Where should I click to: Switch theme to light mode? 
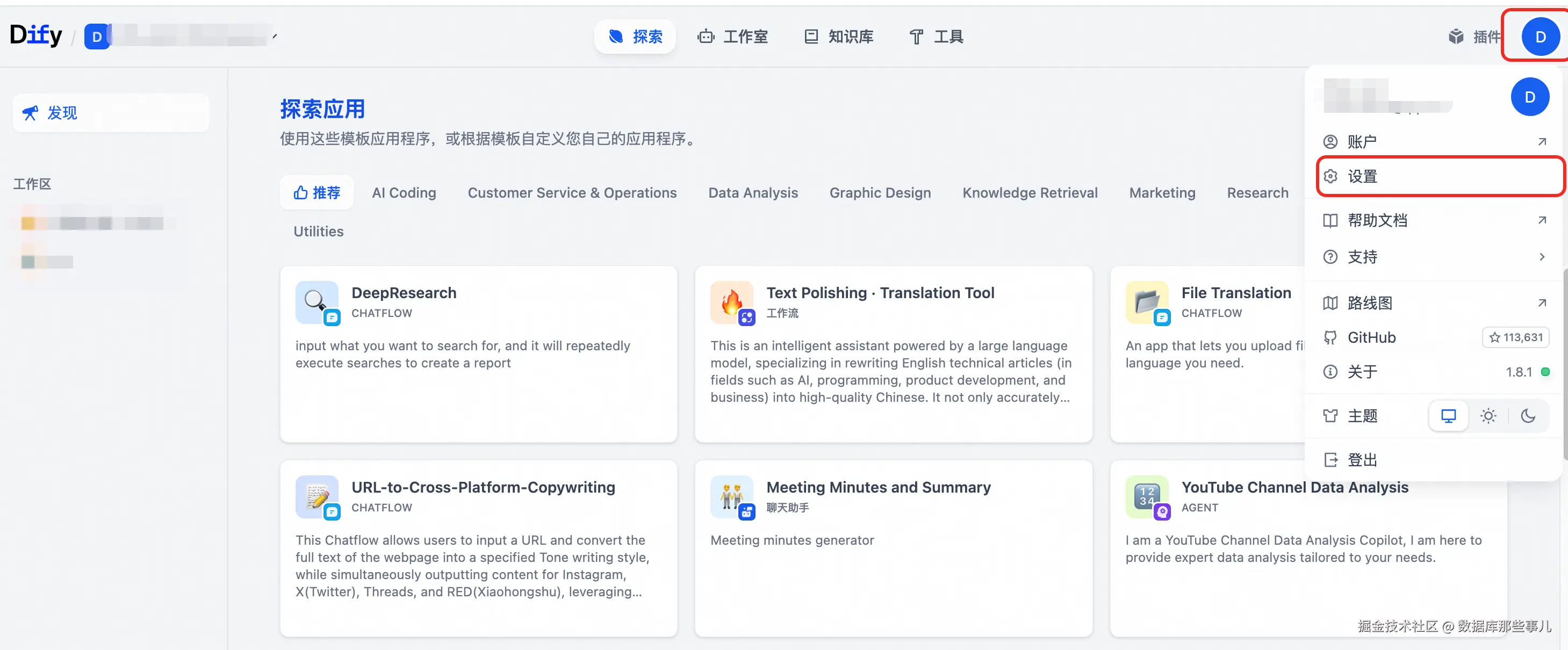[1487, 416]
